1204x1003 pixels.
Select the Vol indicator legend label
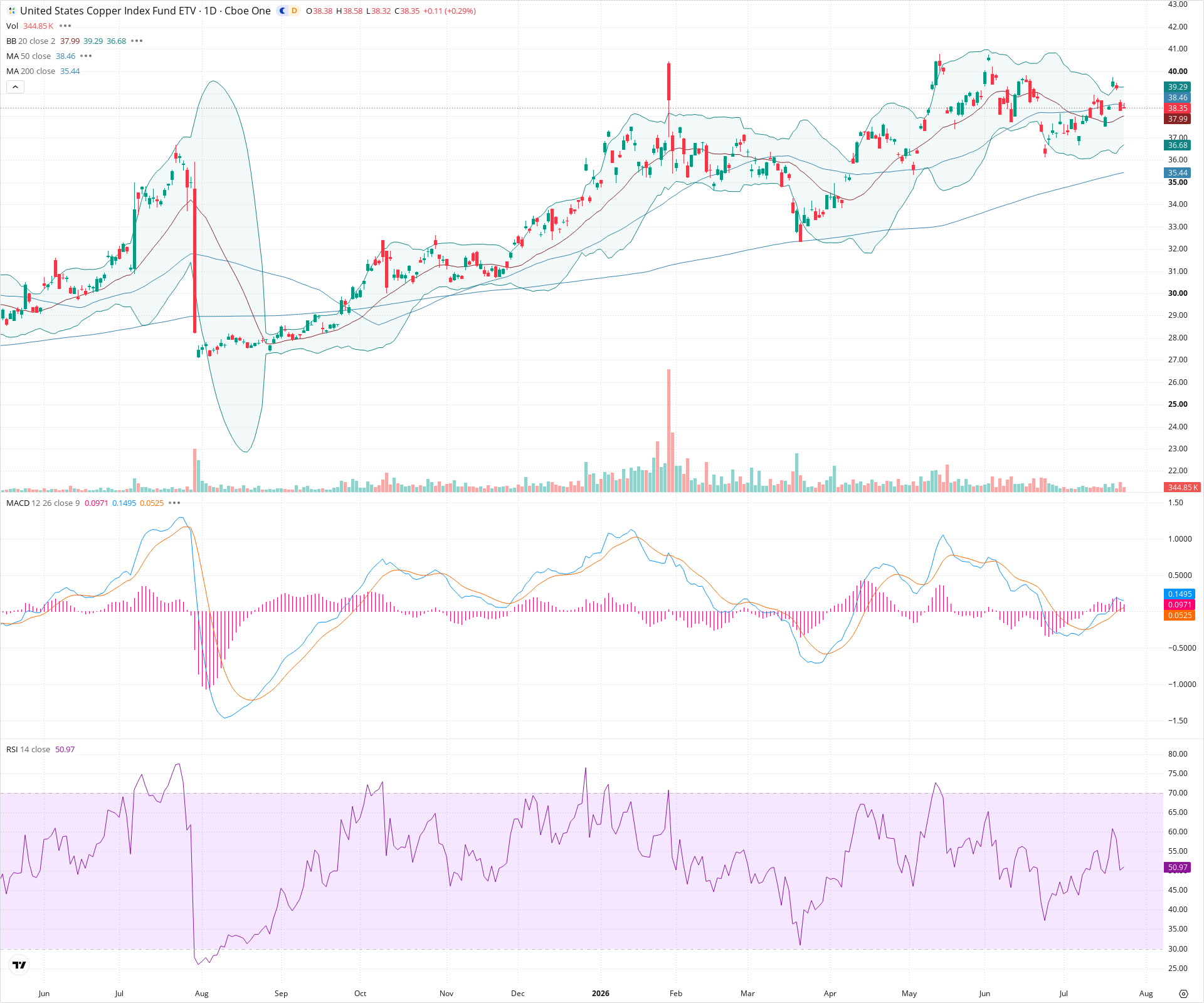coord(12,26)
